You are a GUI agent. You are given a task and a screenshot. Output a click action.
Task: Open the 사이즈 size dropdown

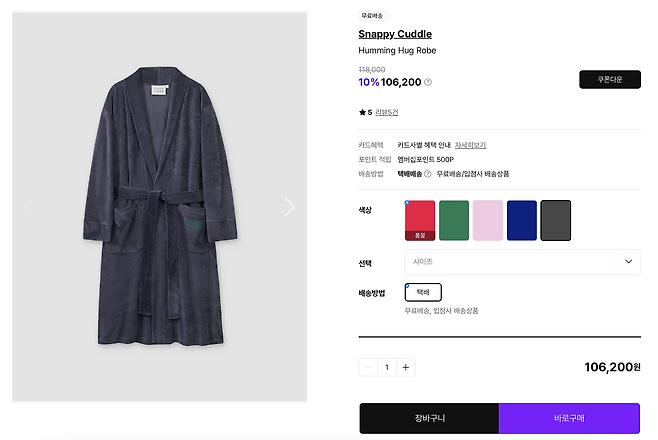tap(522, 261)
